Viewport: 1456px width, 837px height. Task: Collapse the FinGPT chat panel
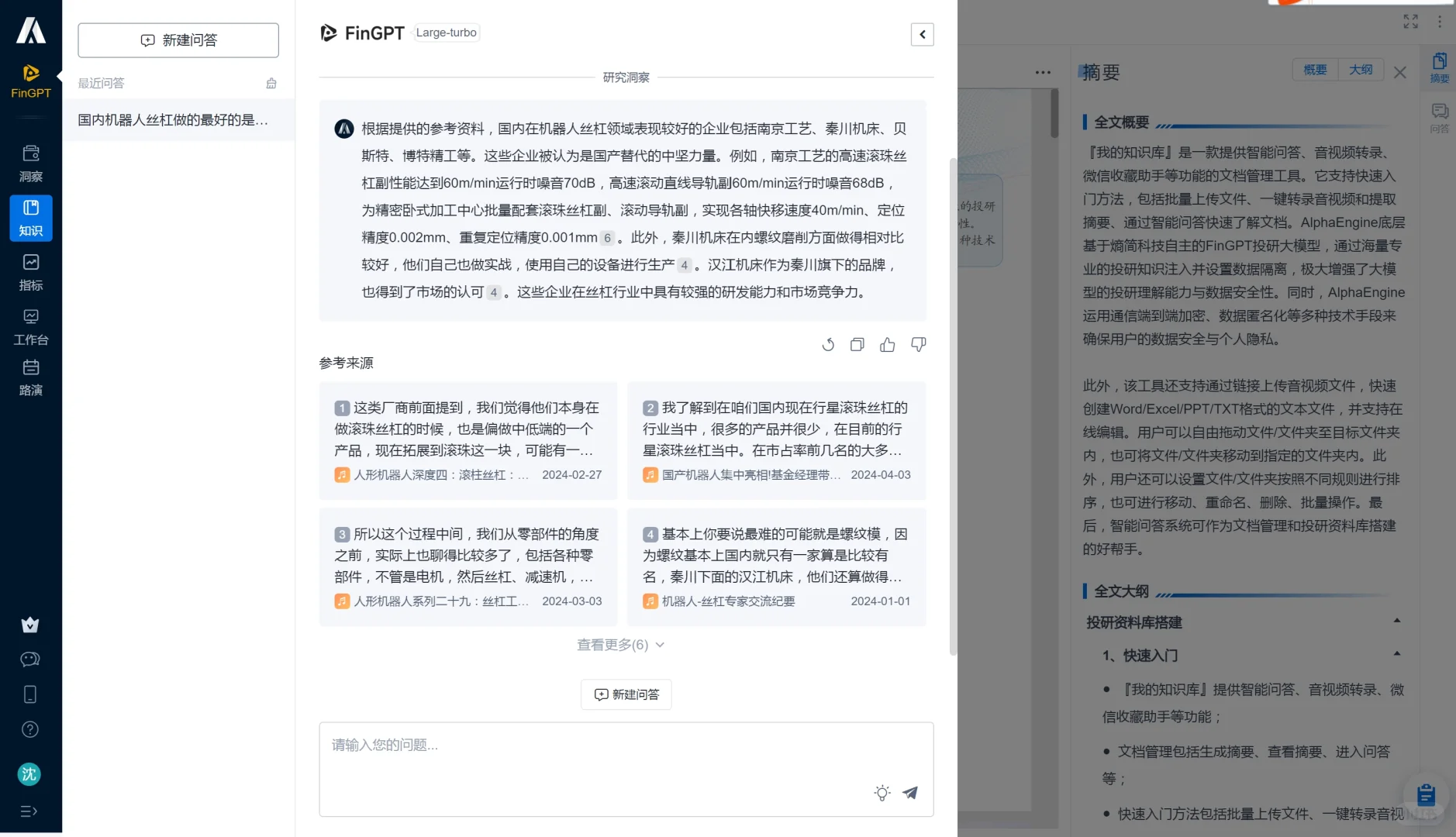923,34
